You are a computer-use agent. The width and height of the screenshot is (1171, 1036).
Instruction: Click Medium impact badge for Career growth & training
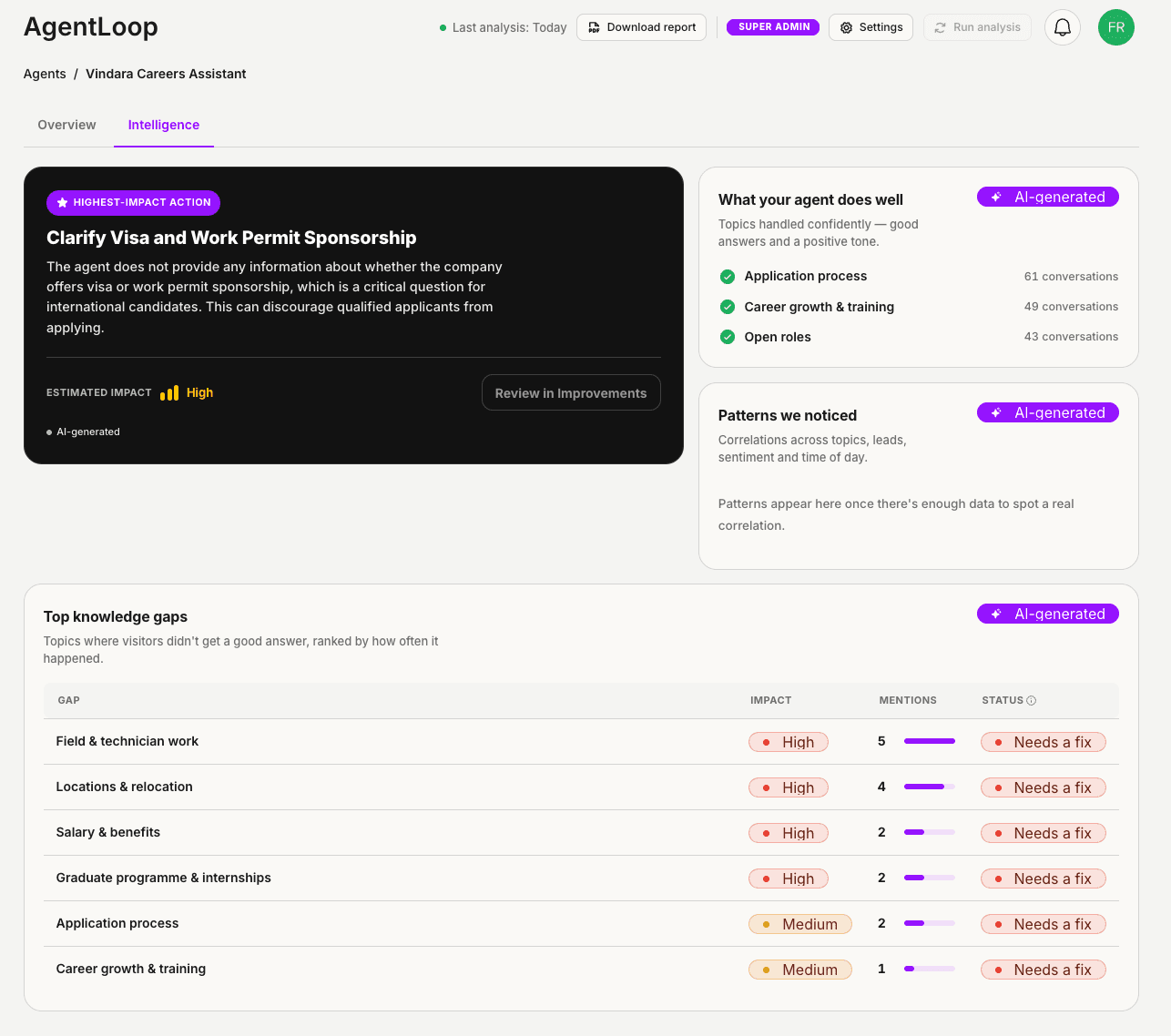[800, 970]
